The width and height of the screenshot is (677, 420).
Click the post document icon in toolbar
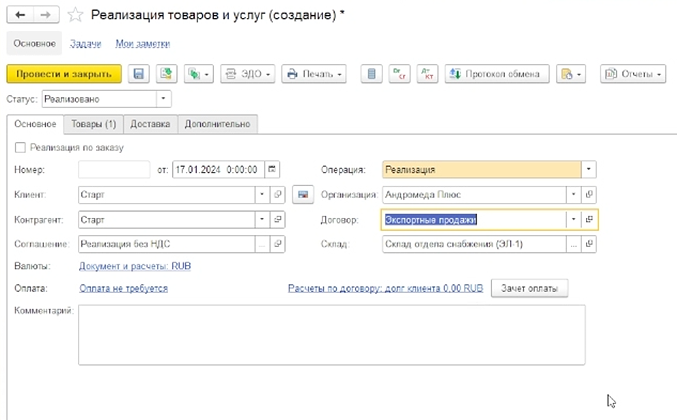tap(165, 74)
